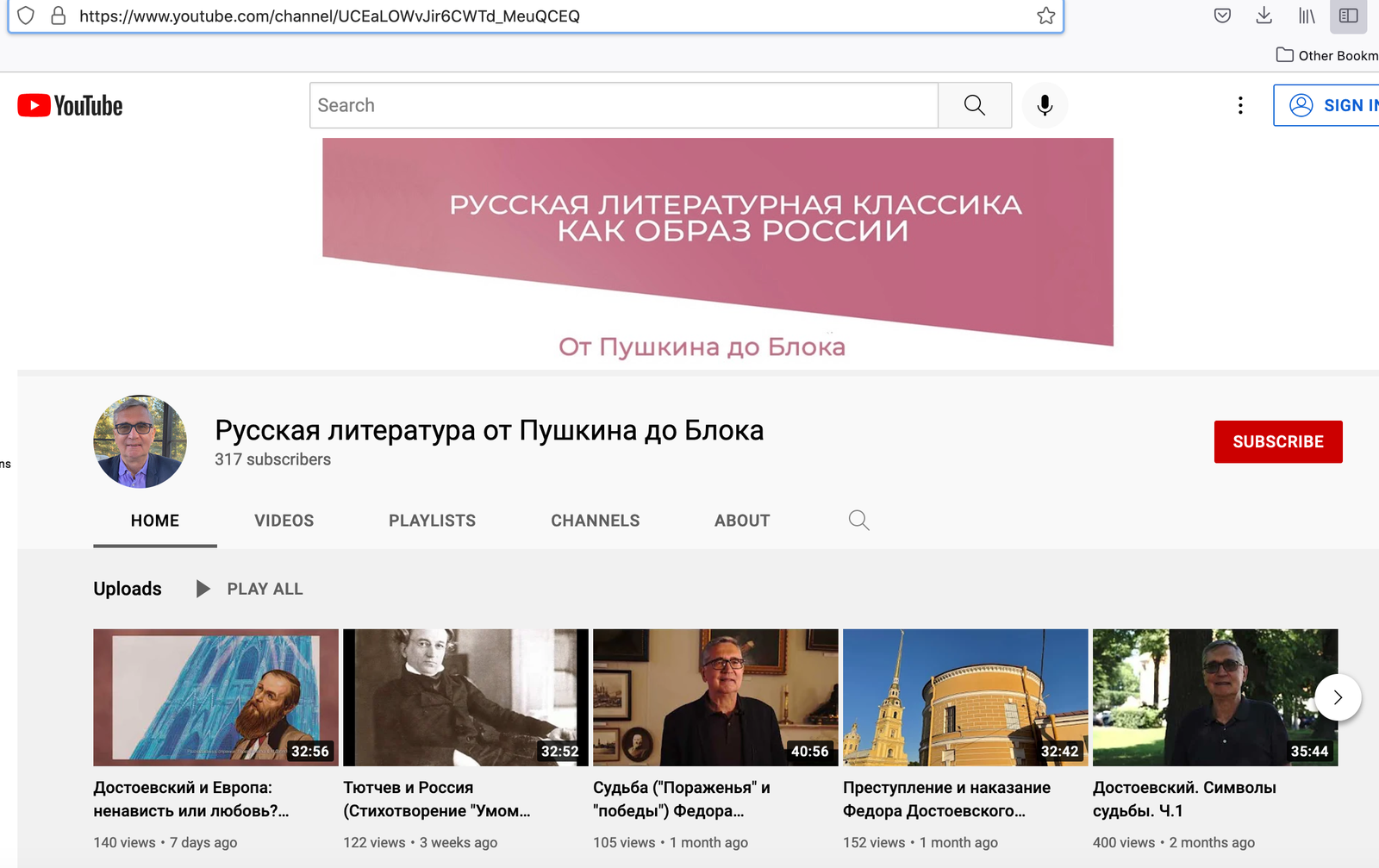Click the search magnifier icon

click(x=974, y=104)
